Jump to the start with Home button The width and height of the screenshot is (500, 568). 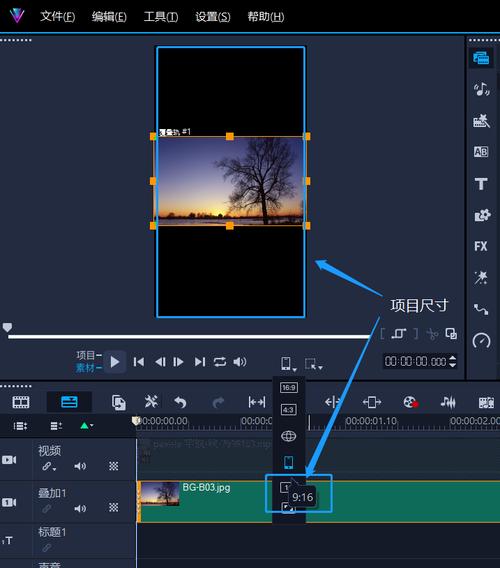138,362
